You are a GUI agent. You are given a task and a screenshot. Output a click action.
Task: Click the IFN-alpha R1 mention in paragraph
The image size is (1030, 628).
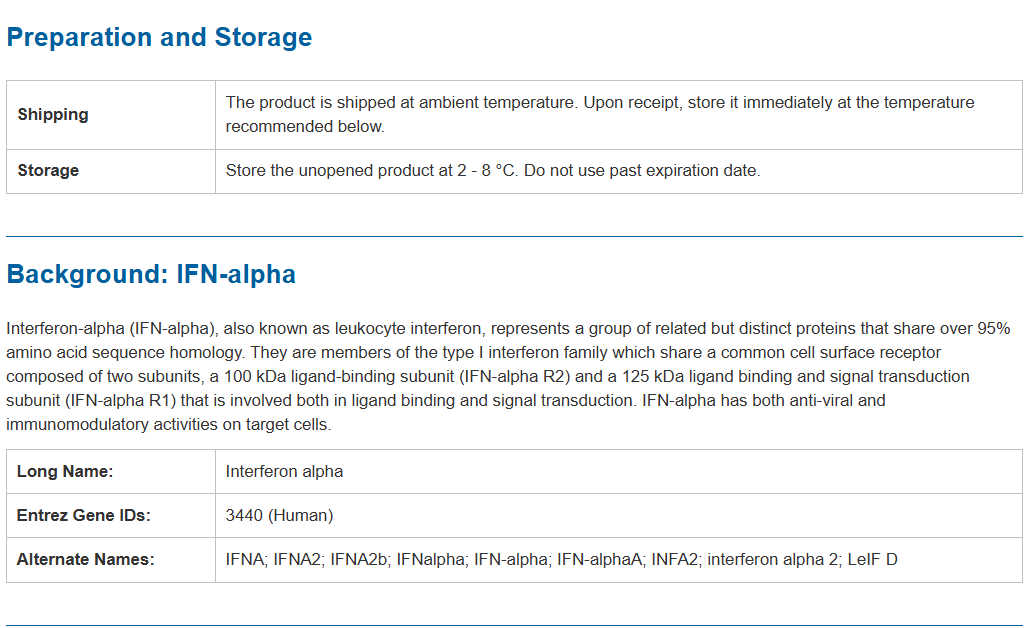click(127, 401)
